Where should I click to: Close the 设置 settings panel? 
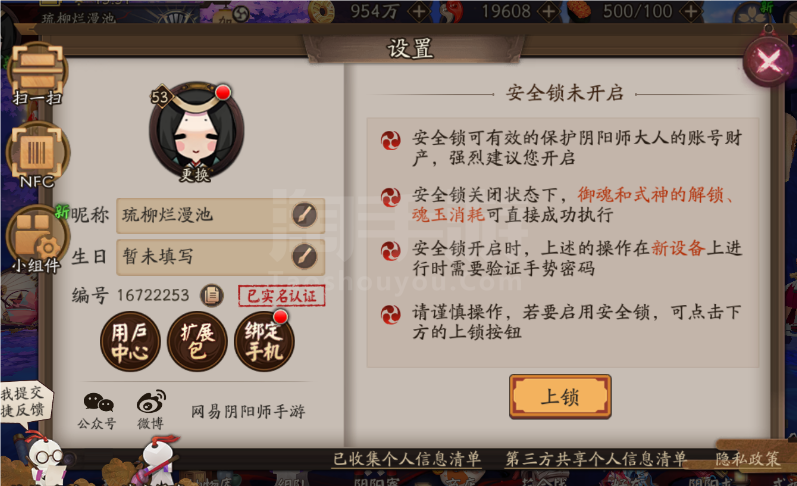769,62
